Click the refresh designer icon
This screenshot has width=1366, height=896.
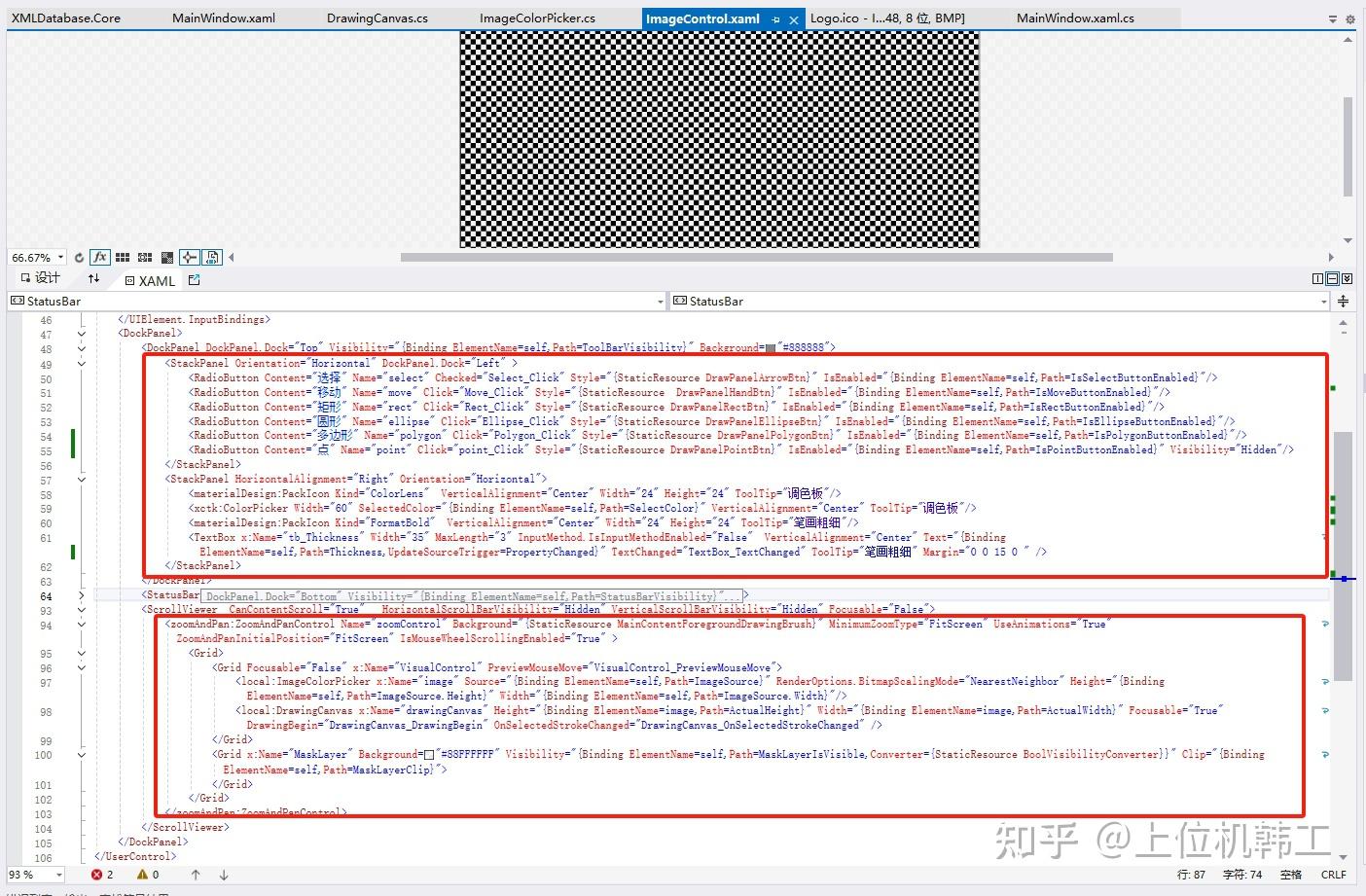click(79, 257)
